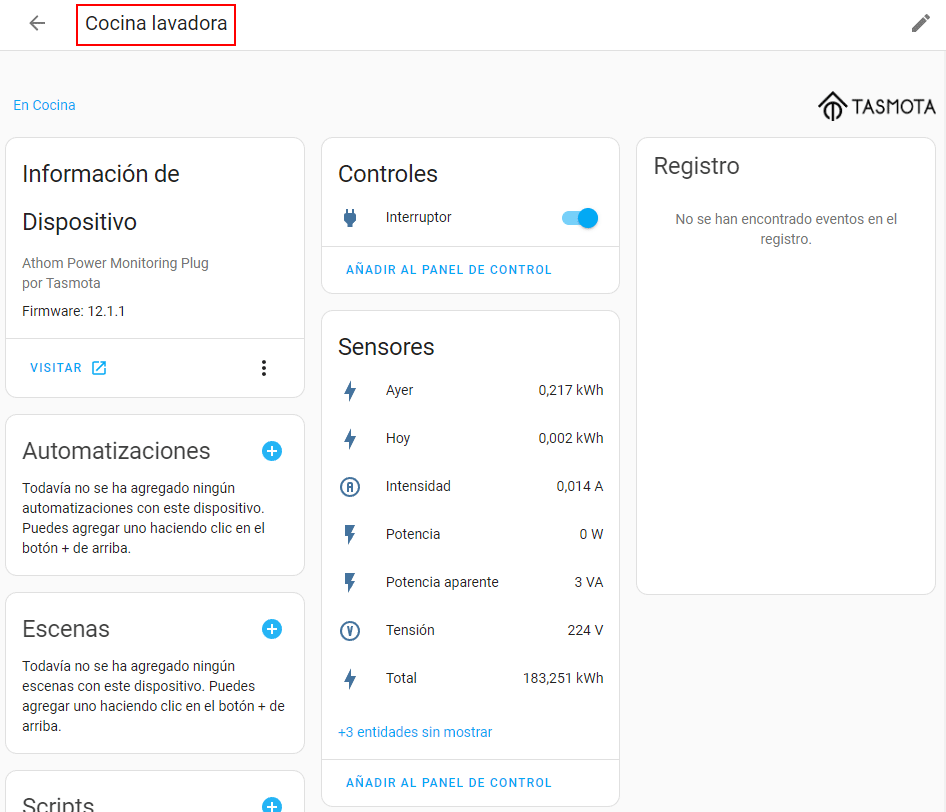This screenshot has width=946, height=812.
Task: Open the En Cocina area link
Action: pos(44,105)
